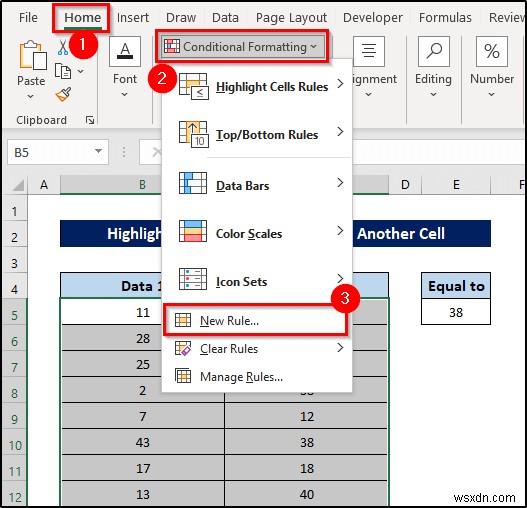
Task: Switch to the Data tab
Action: [x=225, y=17]
